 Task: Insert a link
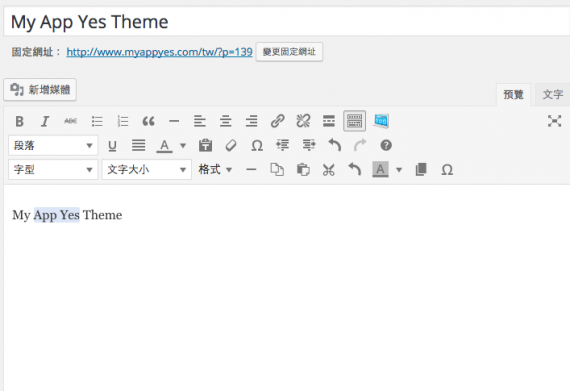tap(277, 121)
